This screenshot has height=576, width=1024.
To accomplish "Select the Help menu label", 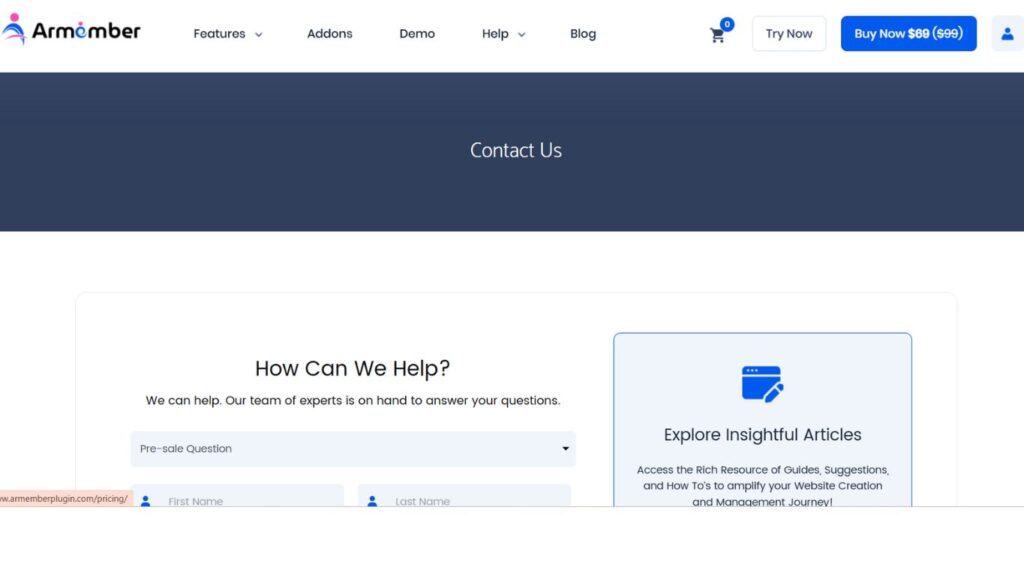I will coord(495,33).
